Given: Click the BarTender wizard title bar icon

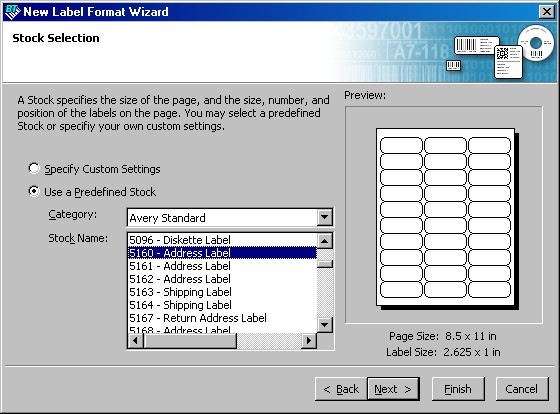Looking at the screenshot, I should pos(12,12).
